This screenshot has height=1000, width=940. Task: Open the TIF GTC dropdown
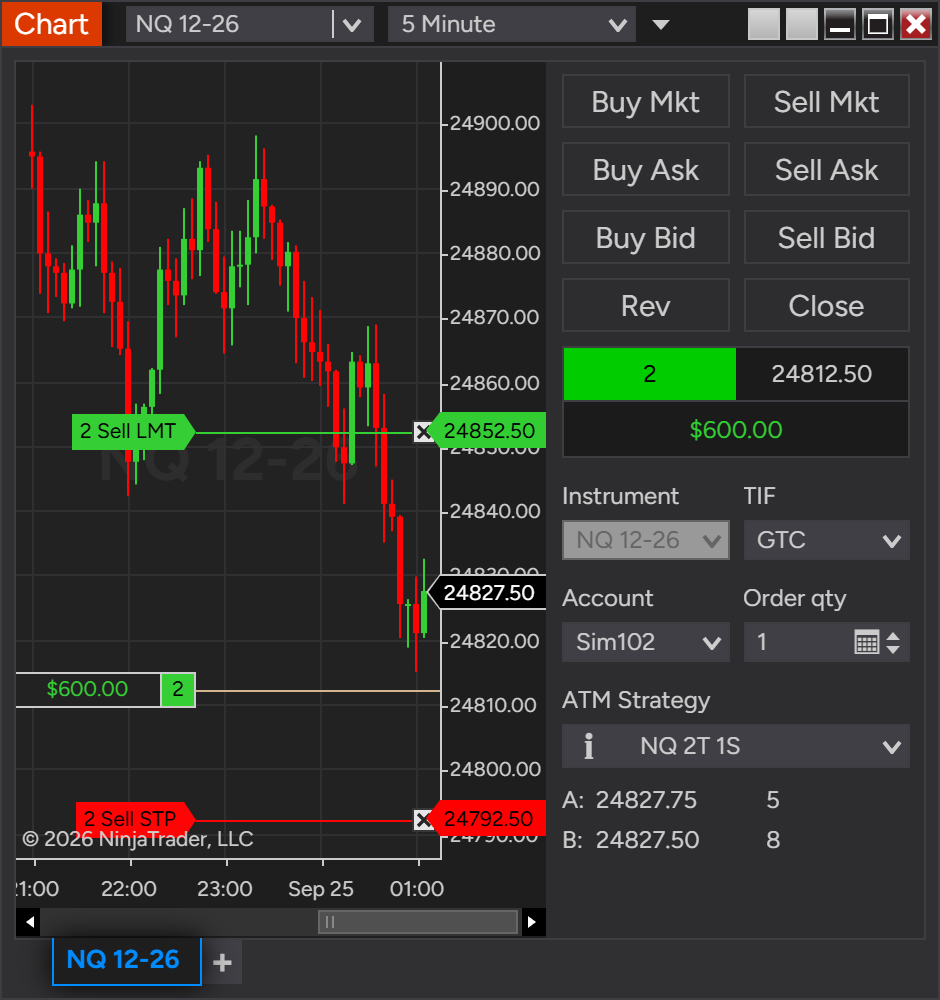point(826,540)
